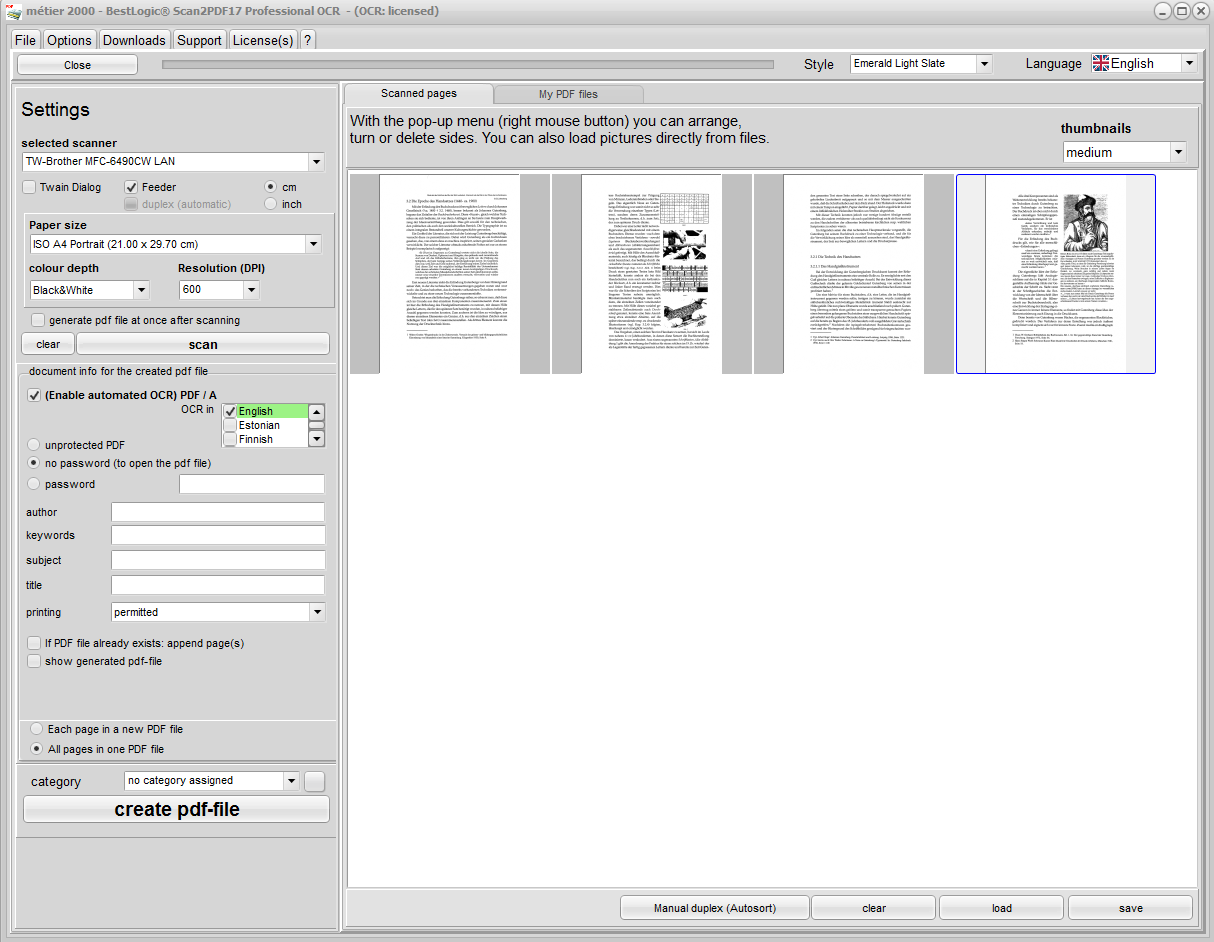Open the '?' help menu
The width and height of the screenshot is (1214, 942).
307,40
